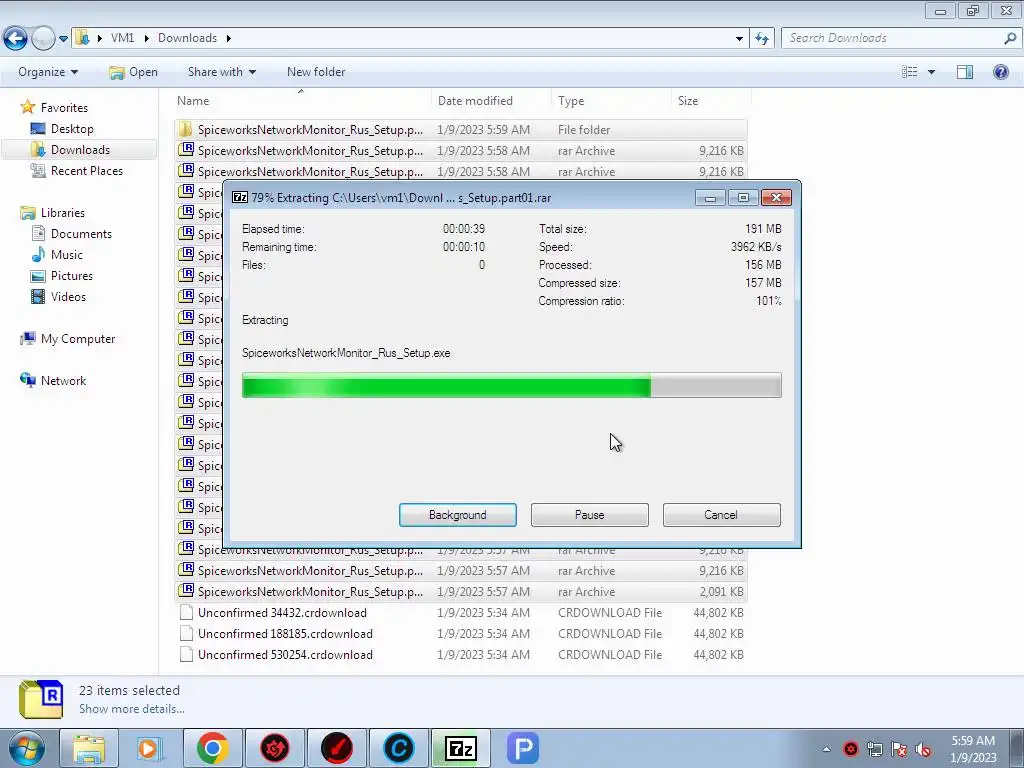Viewport: 1024px width, 768px height.
Task: Open File Explorer from taskbar
Action: pos(89,748)
